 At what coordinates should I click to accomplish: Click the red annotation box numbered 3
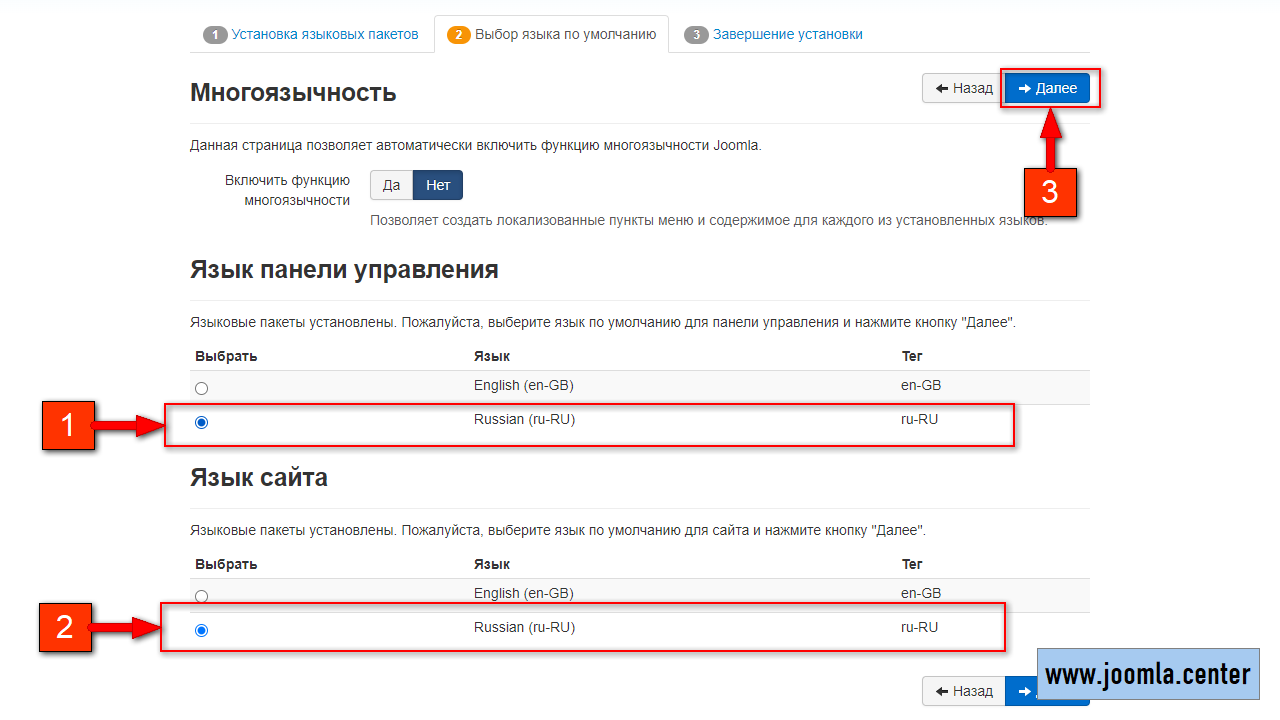(1049, 191)
